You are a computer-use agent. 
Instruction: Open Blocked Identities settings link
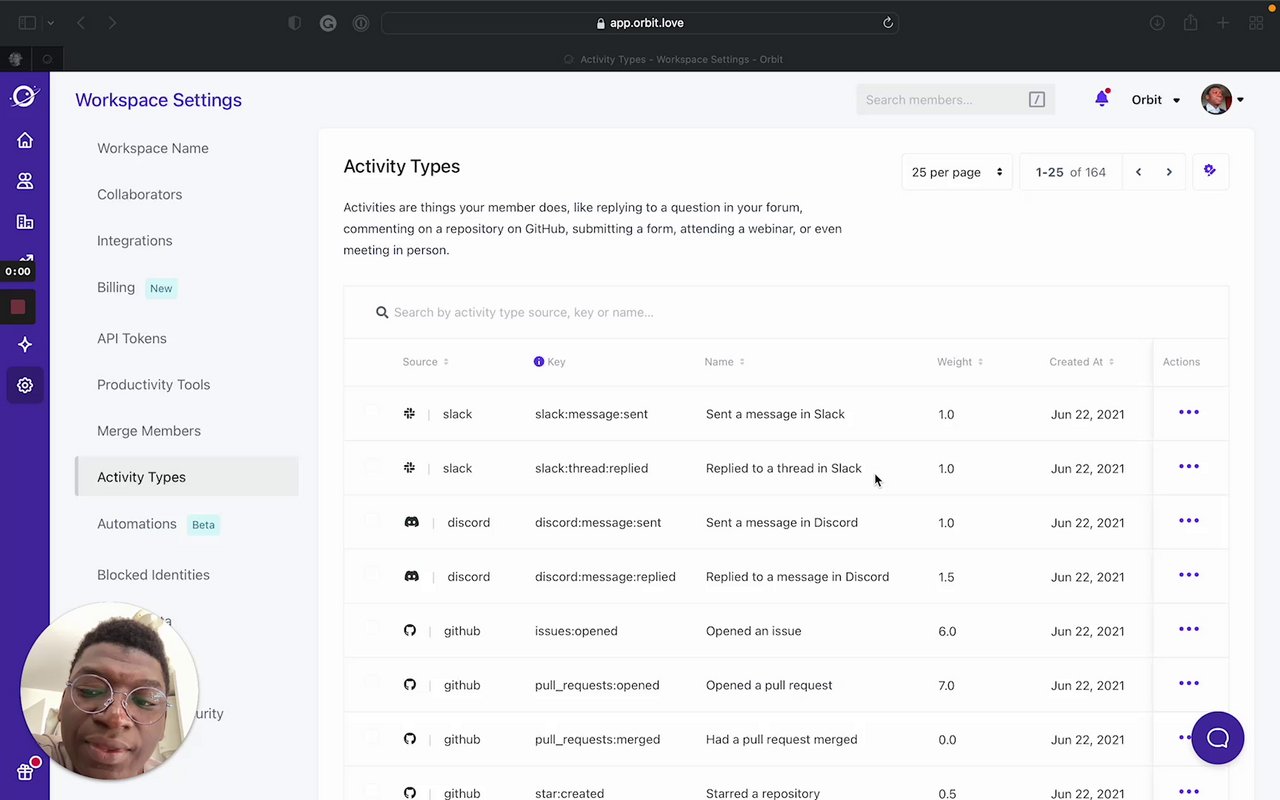pos(153,575)
